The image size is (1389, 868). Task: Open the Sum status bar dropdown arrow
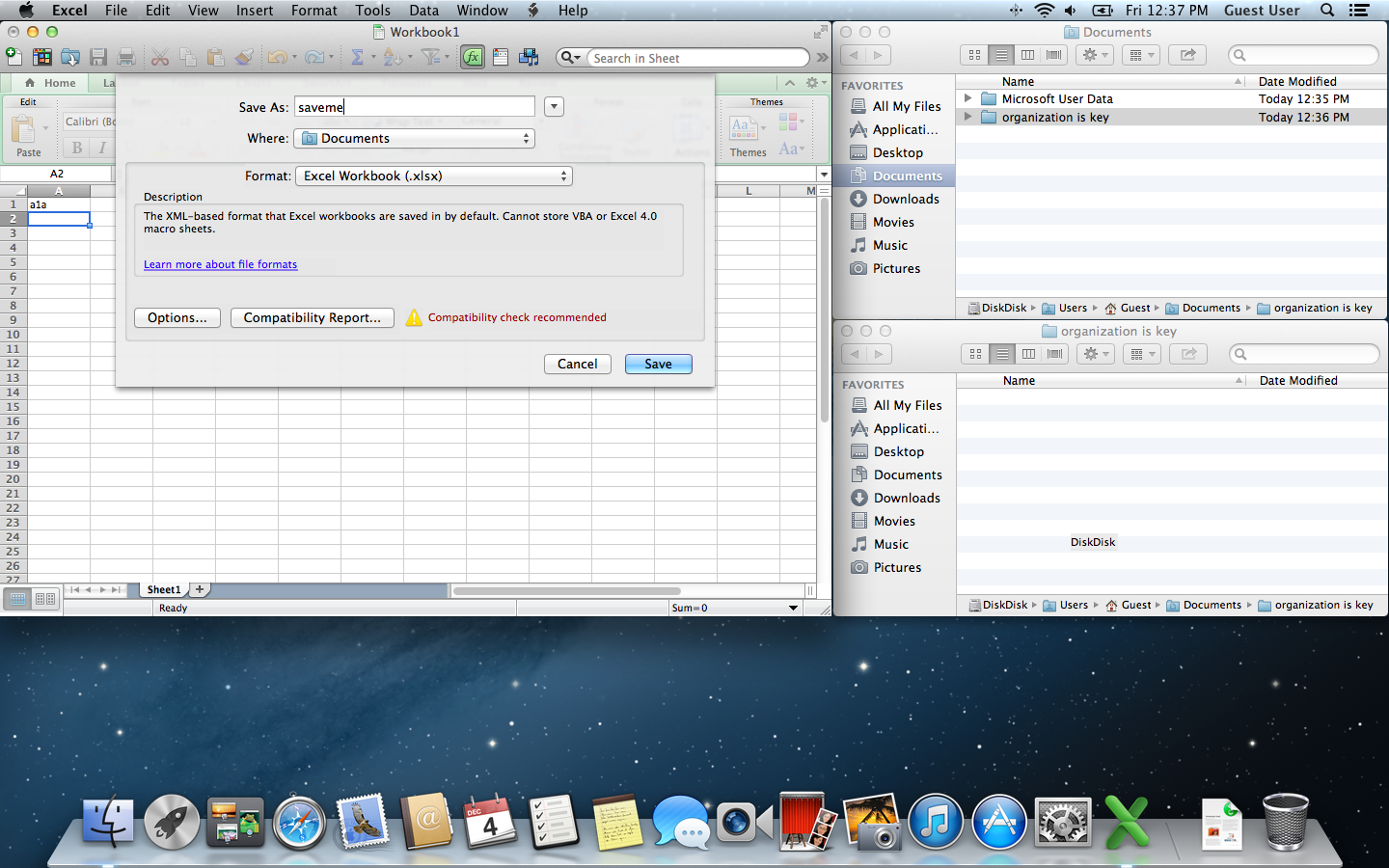coord(793,608)
